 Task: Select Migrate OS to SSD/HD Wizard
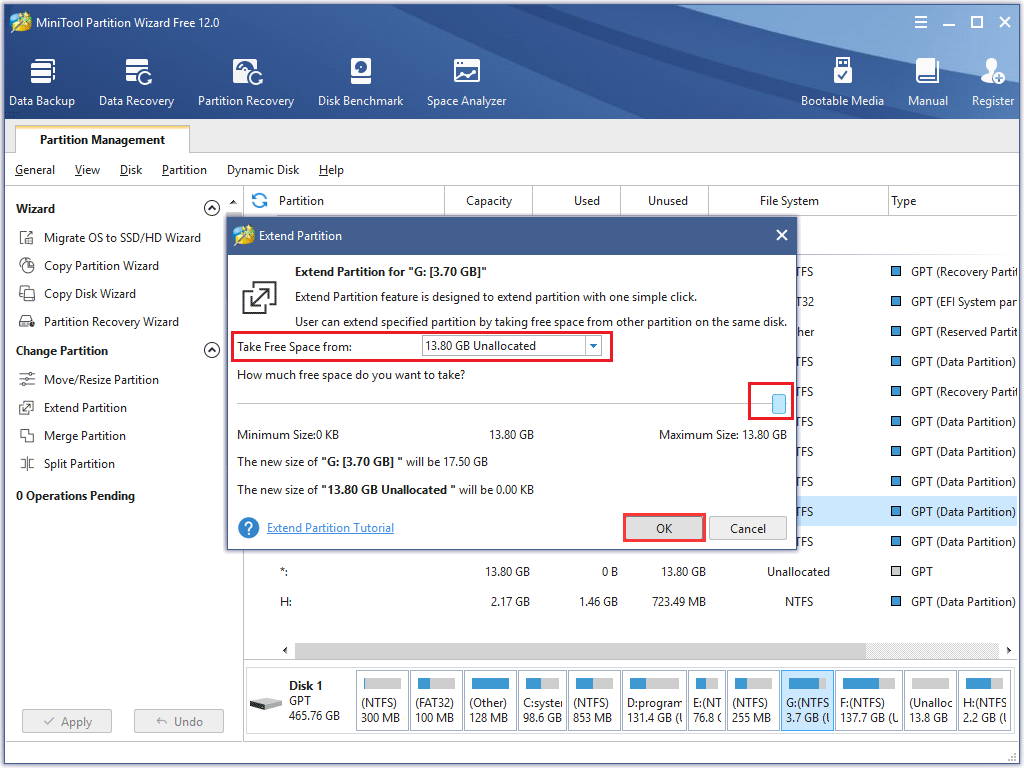pos(122,238)
